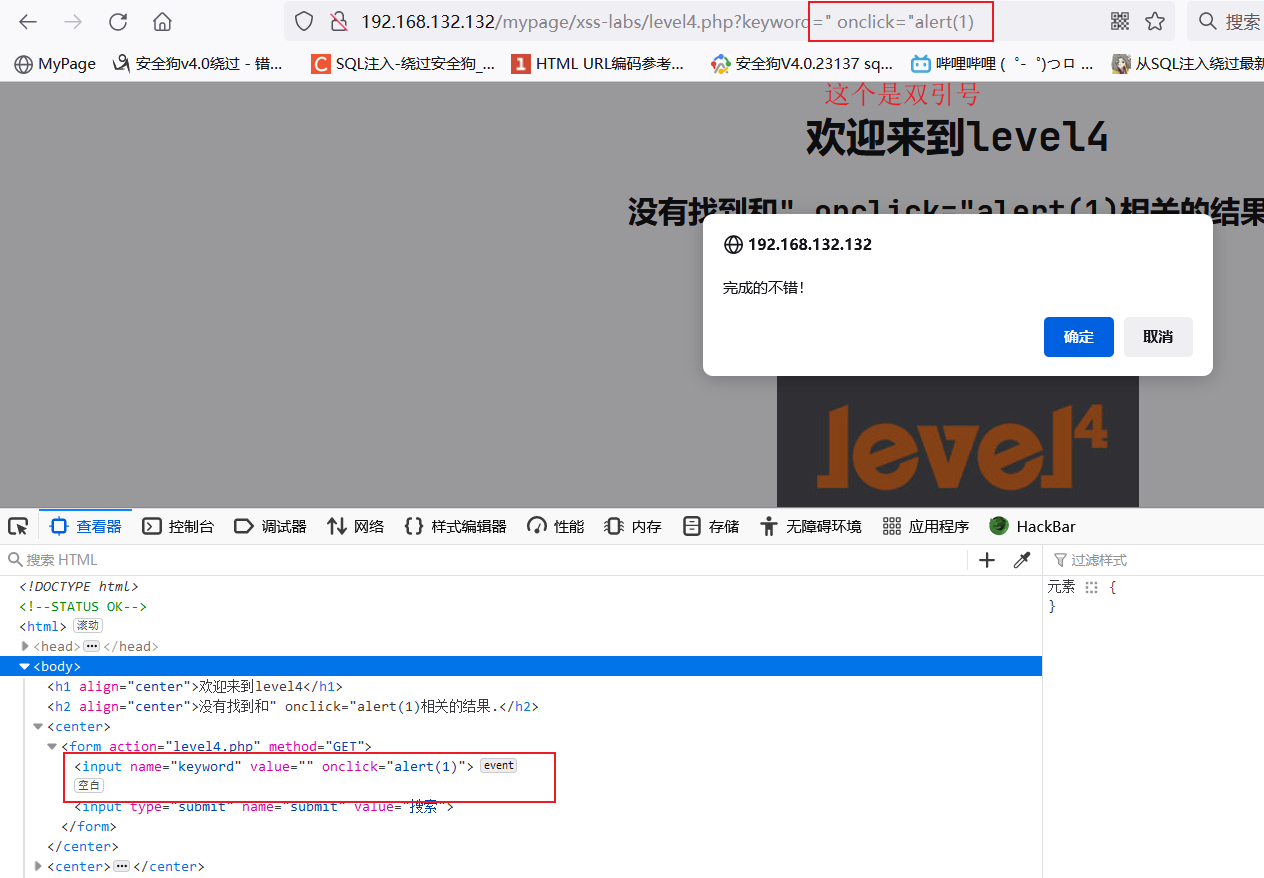Expand the head element in the inspector
The height and width of the screenshot is (878, 1264).
tap(24, 646)
